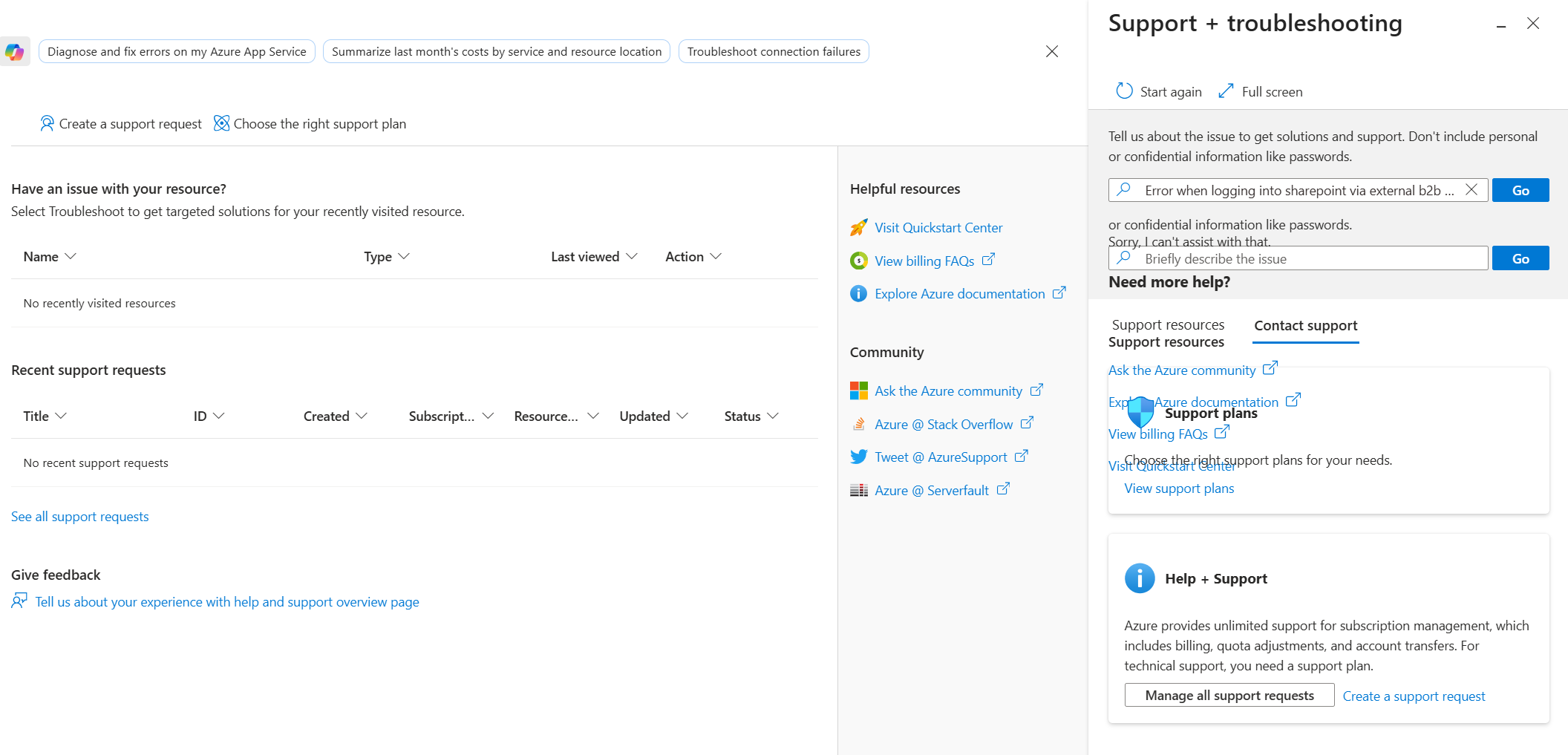Click the Quickstart Center rocket icon
This screenshot has width=1568, height=755.
859,227
